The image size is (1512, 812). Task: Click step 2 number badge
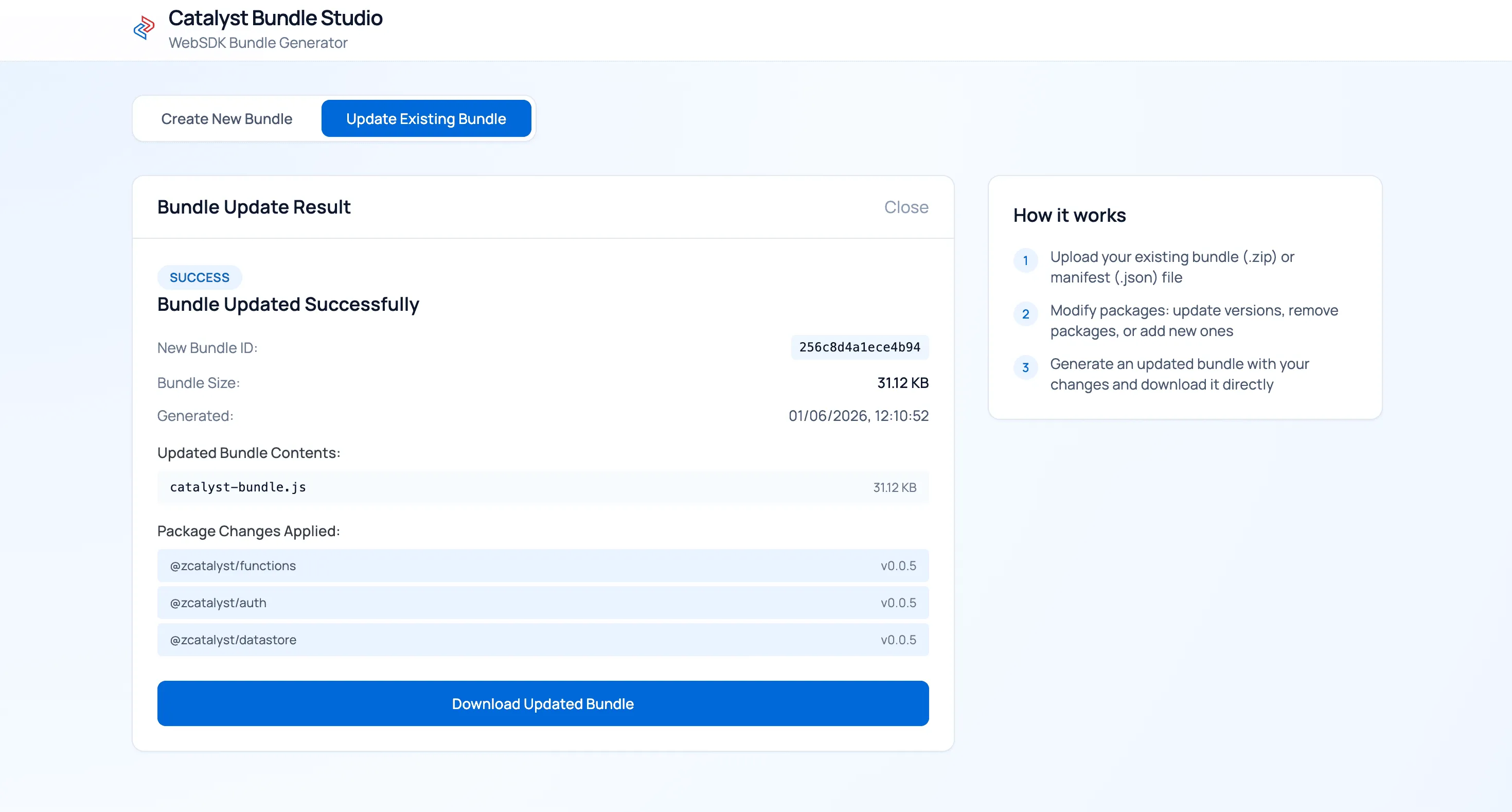pyautogui.click(x=1025, y=314)
